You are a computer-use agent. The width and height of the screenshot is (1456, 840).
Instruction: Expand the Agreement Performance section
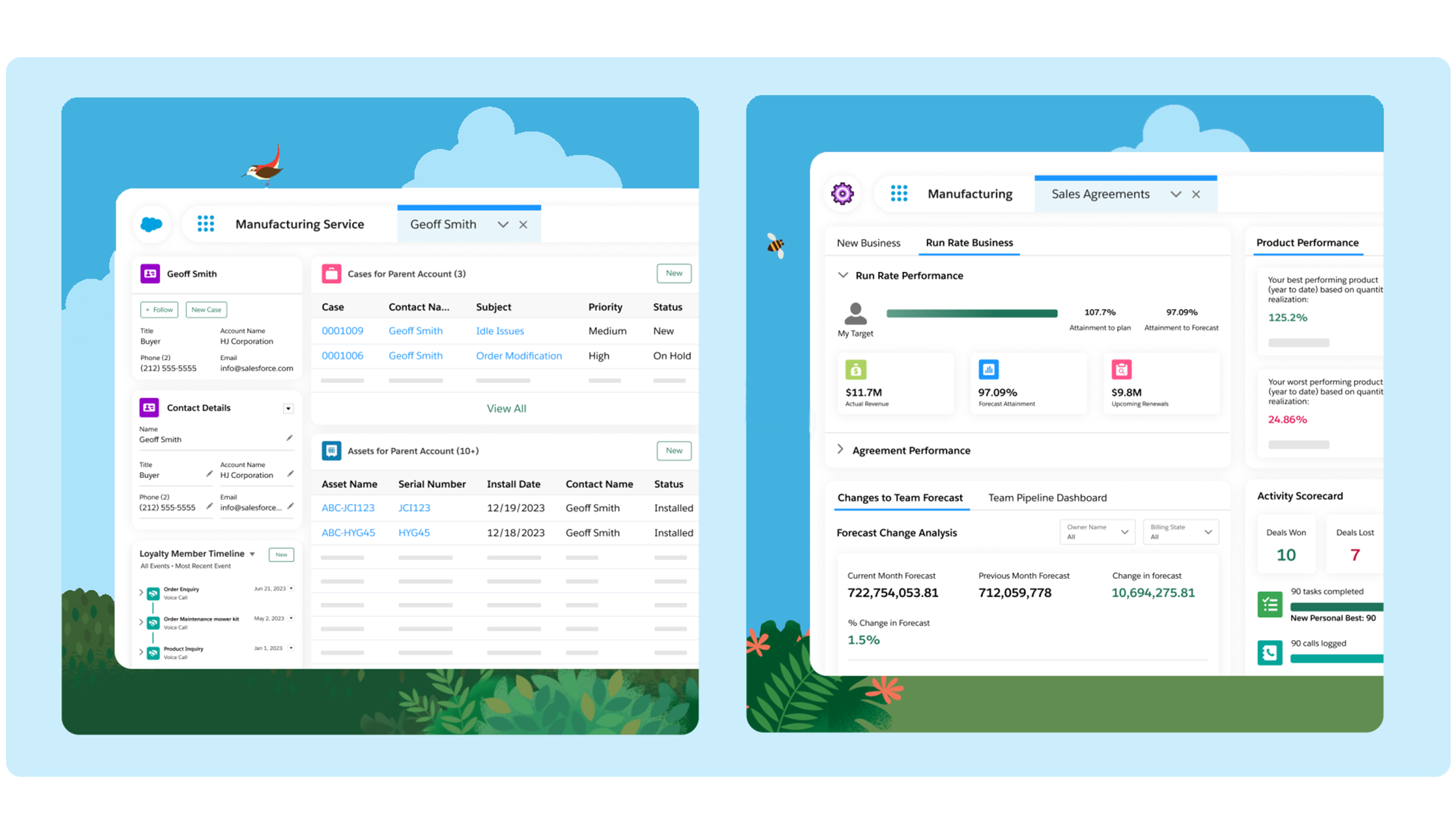(841, 450)
